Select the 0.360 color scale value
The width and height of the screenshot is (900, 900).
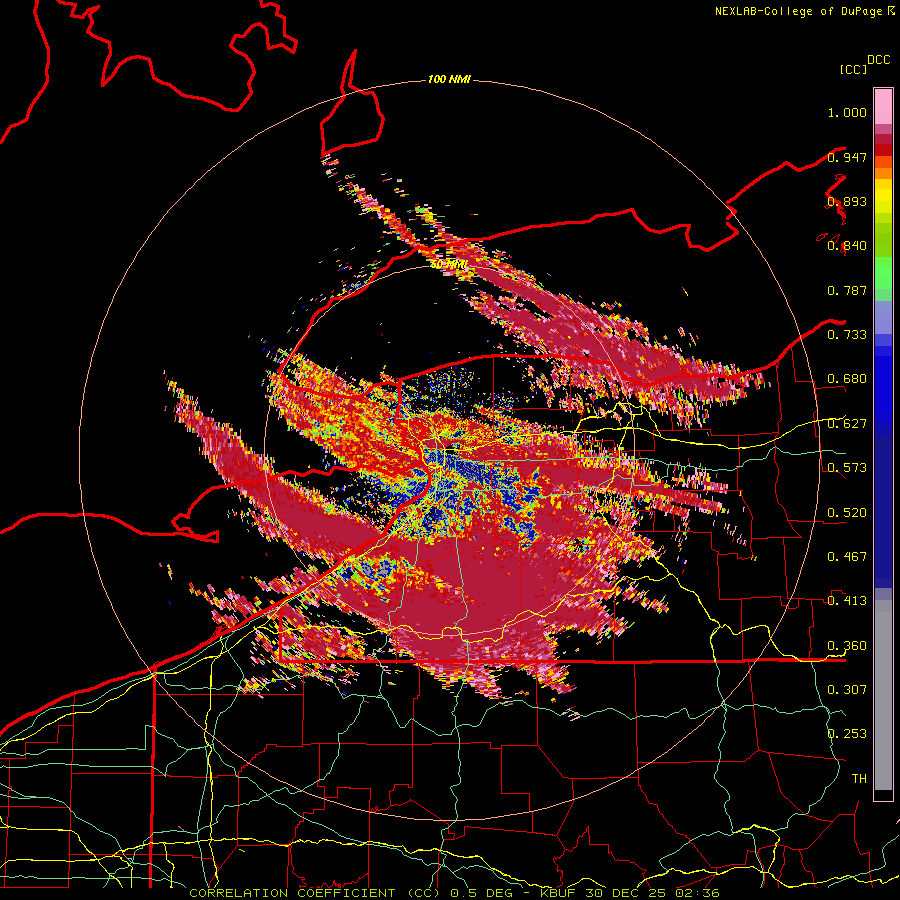point(847,646)
